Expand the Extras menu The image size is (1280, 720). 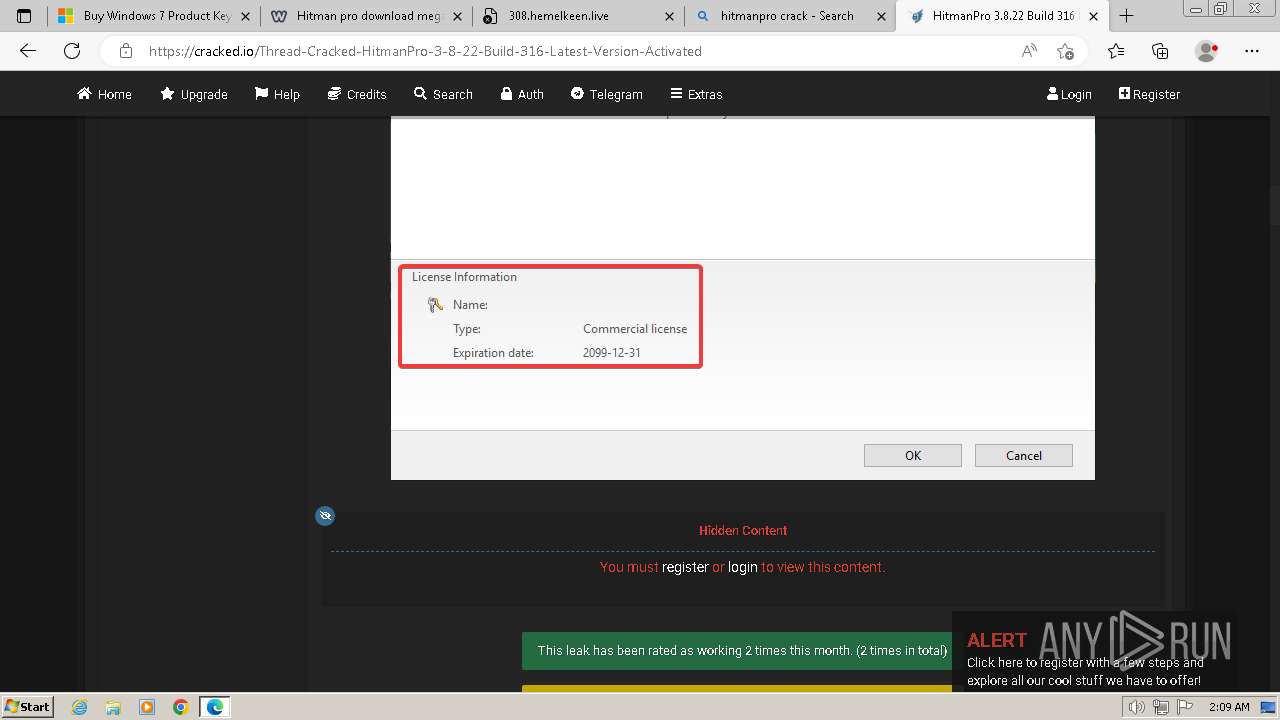(x=696, y=94)
